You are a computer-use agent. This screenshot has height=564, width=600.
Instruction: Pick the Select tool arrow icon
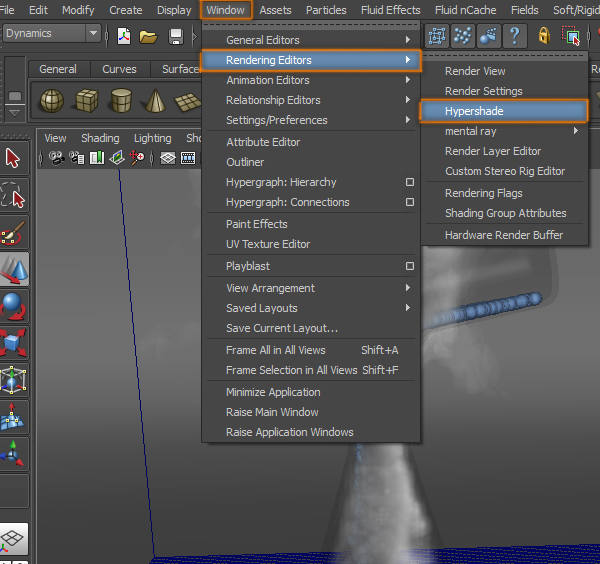click(x=13, y=158)
